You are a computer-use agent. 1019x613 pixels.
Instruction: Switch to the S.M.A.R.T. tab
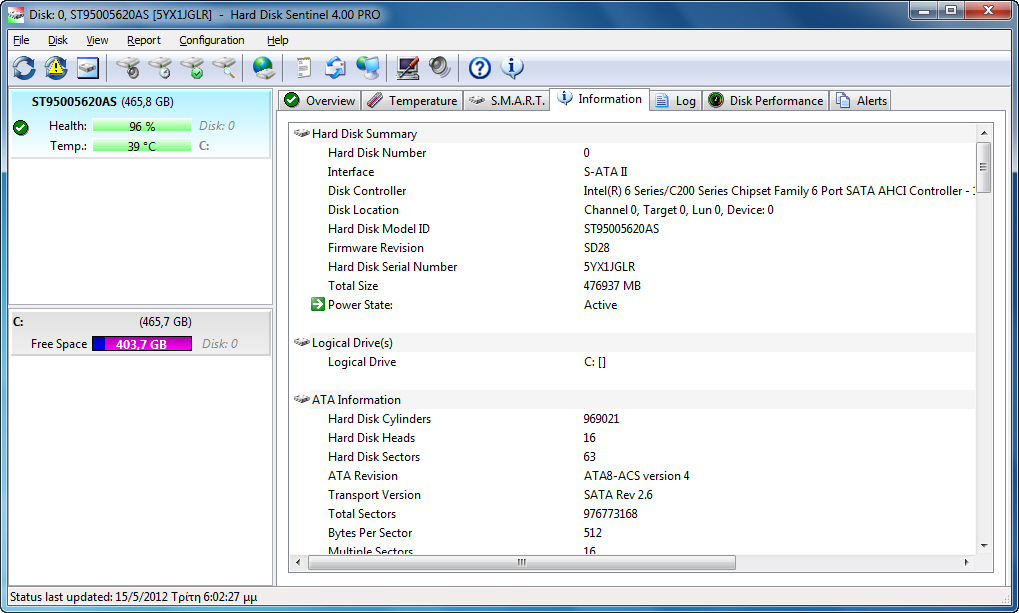coord(507,101)
